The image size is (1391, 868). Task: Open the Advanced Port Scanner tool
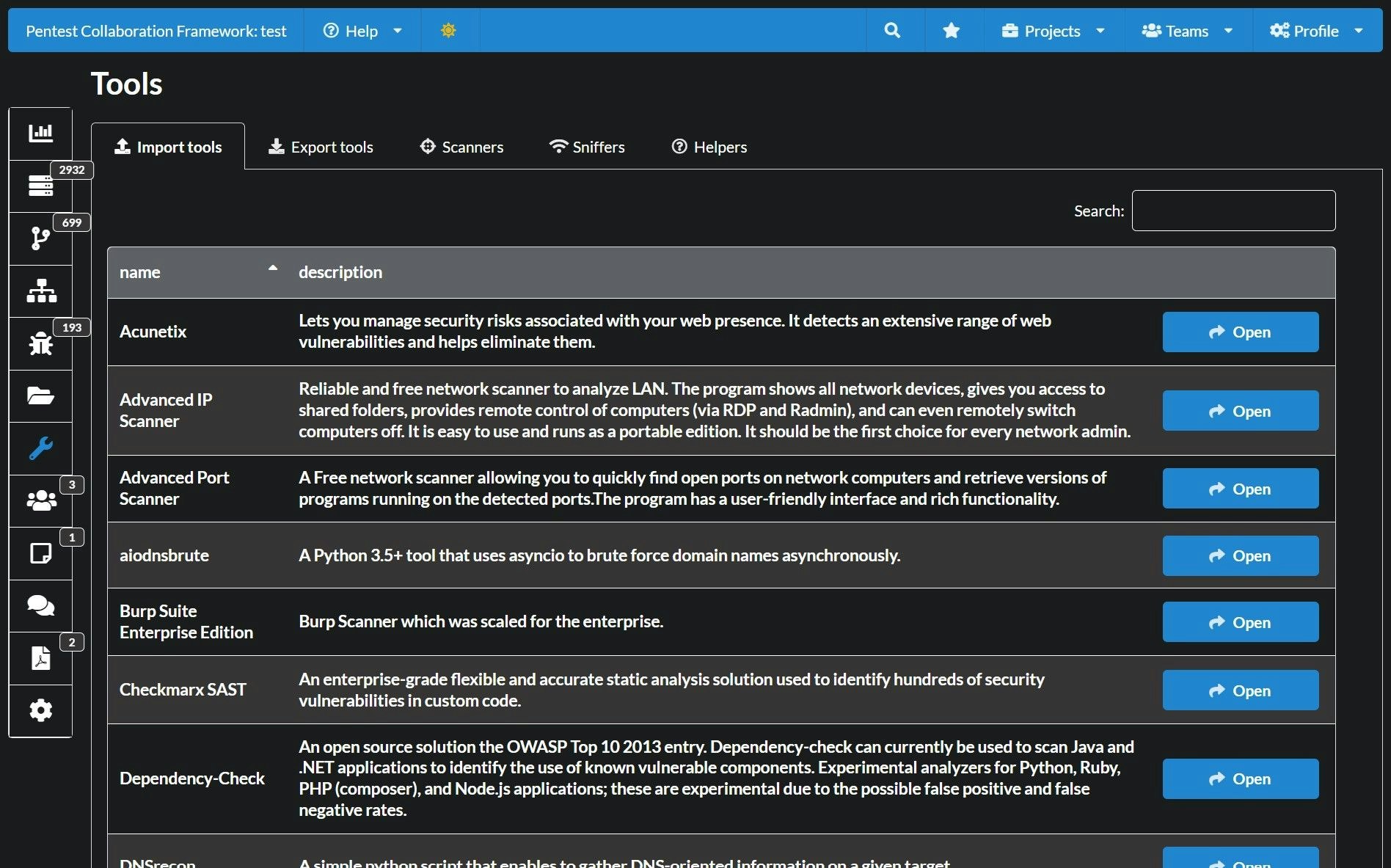point(1241,489)
